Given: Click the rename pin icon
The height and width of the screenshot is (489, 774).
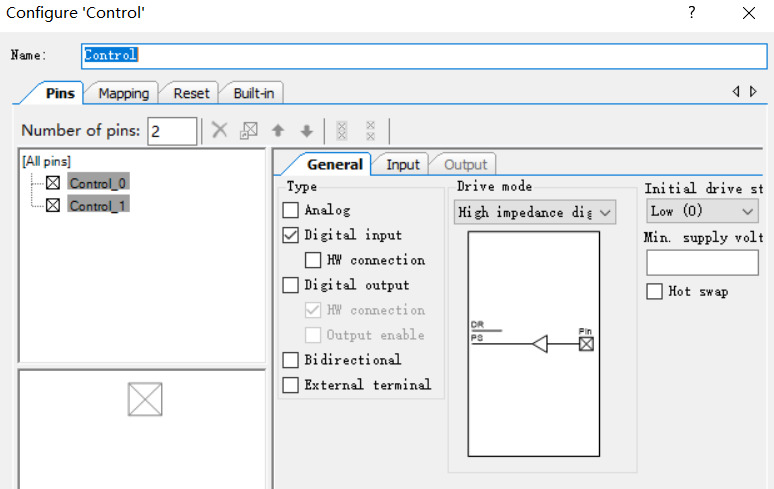Looking at the screenshot, I should click(249, 131).
